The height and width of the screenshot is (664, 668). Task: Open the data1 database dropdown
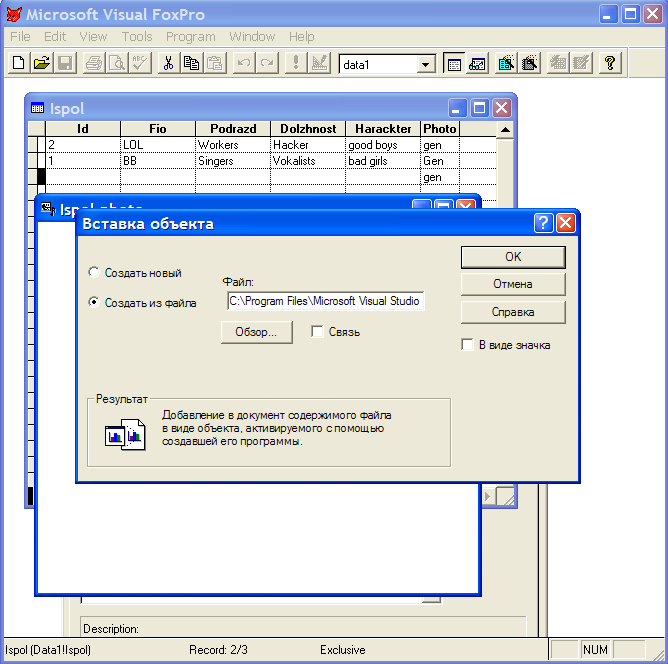pos(425,65)
